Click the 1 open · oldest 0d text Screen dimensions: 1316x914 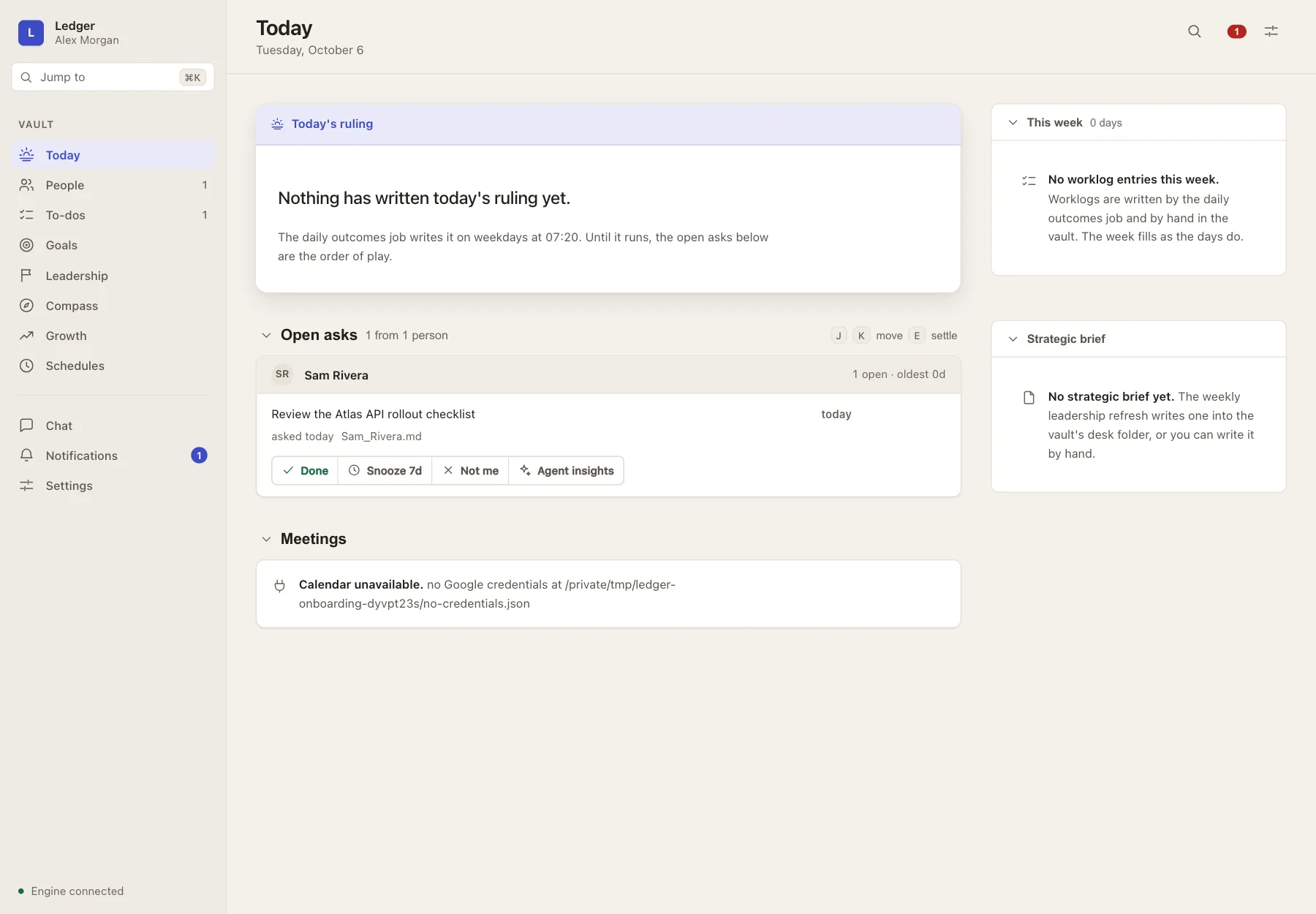click(899, 374)
